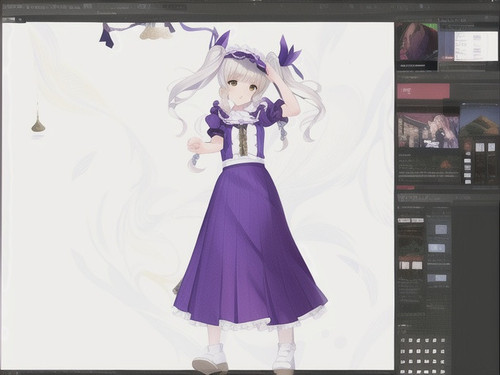
Task: Click the brown bell ornament on the canvas
Action: (39, 124)
